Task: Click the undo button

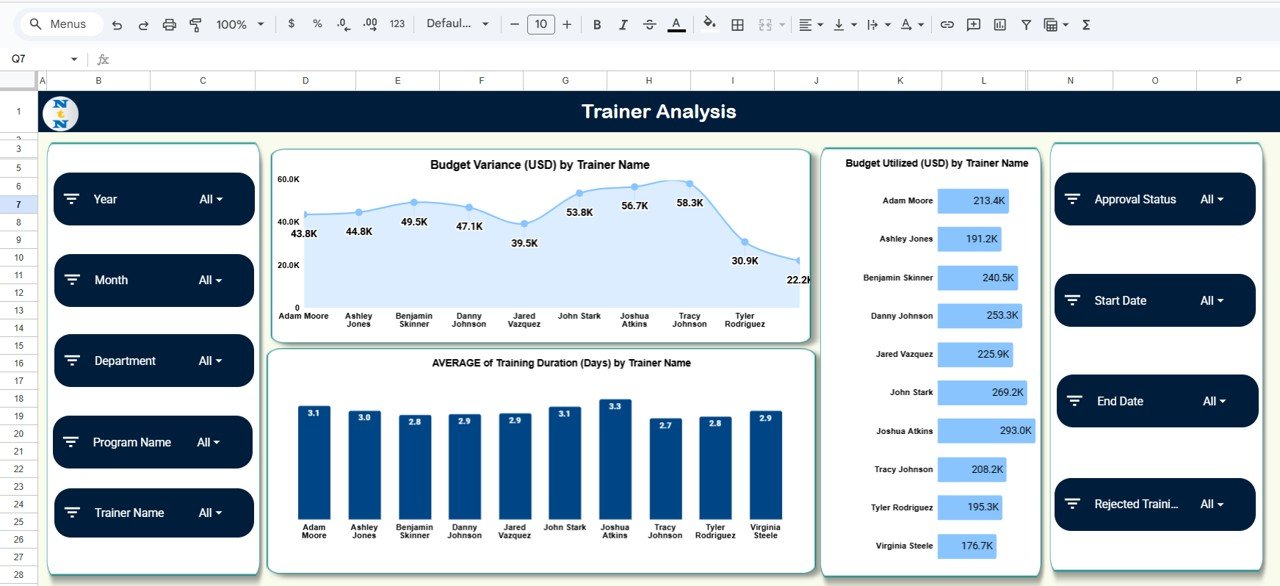Action: (x=117, y=24)
